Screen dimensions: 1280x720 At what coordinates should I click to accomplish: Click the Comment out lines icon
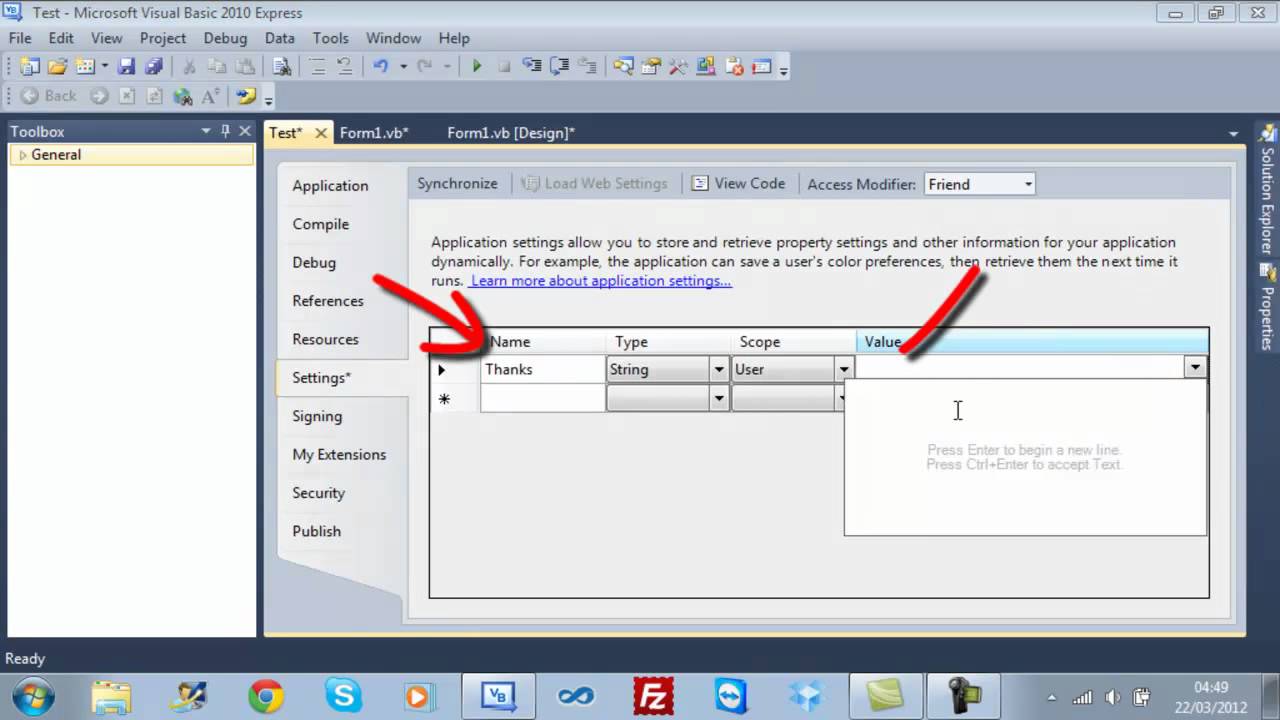pyautogui.click(x=317, y=67)
